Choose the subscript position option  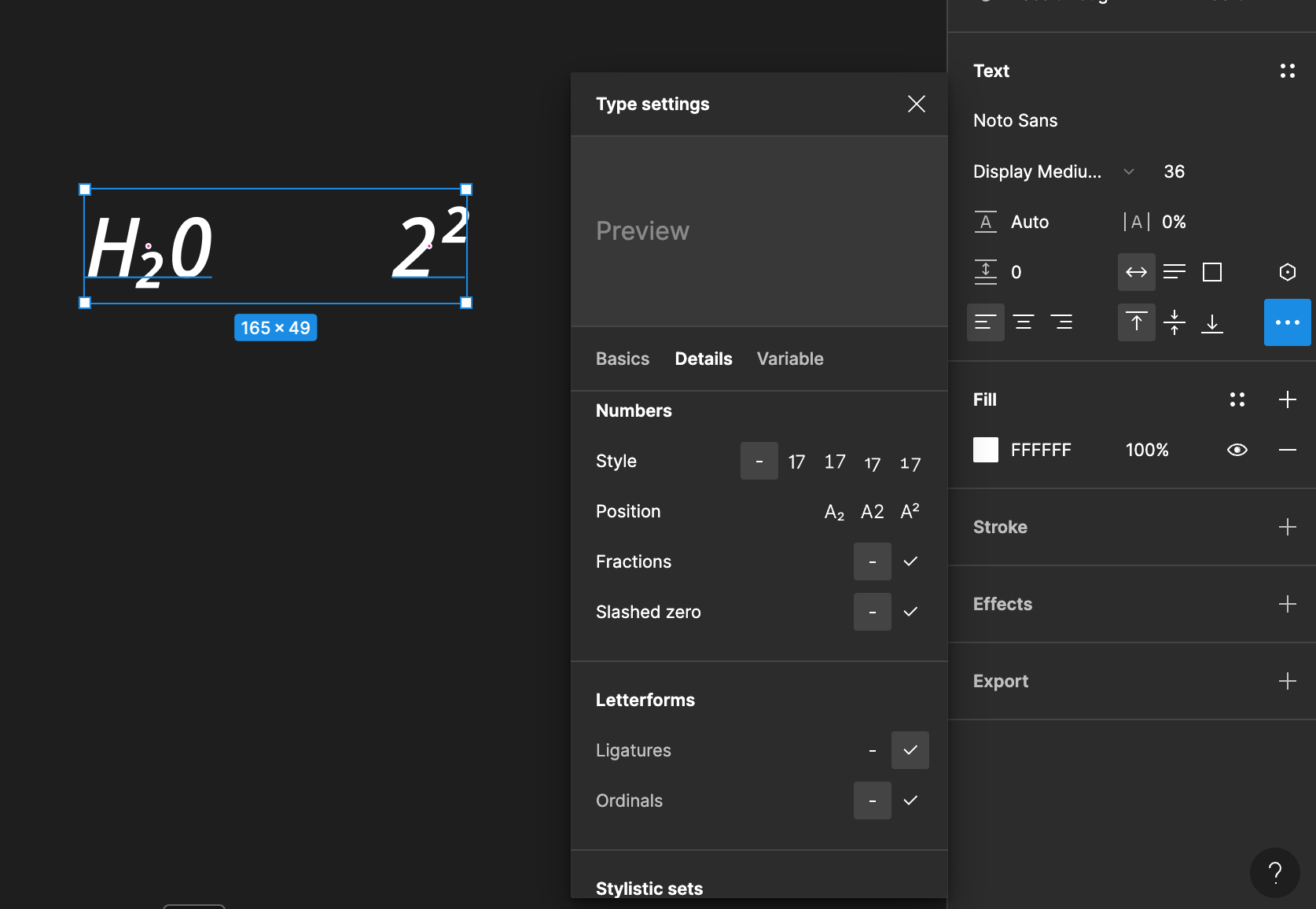pos(834,512)
